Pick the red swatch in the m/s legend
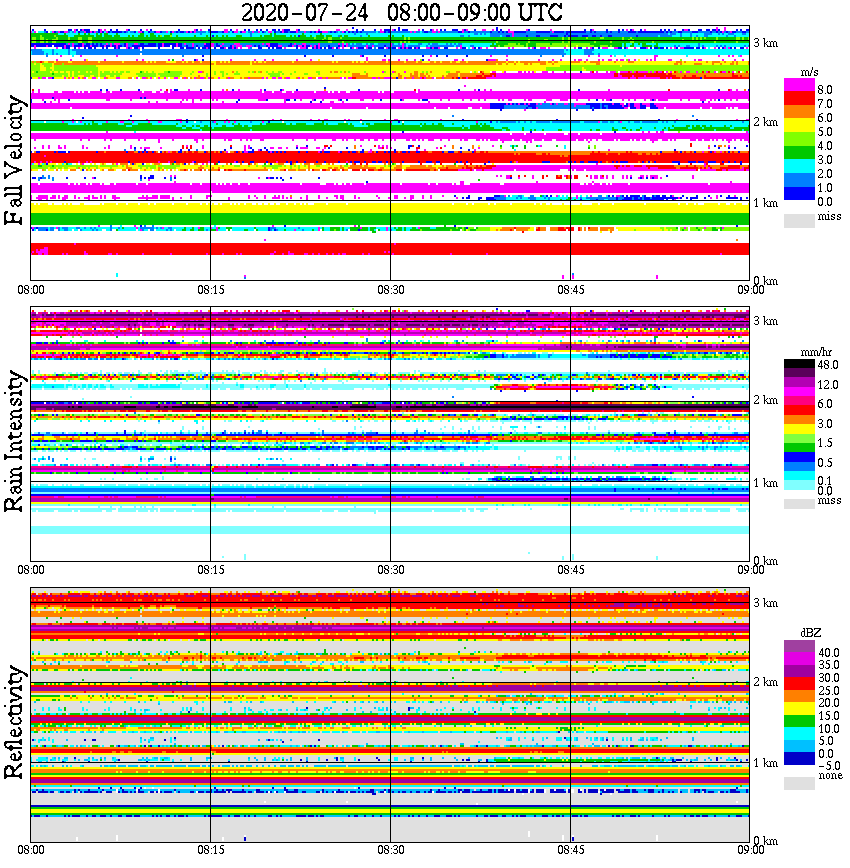This screenshot has width=850, height=868. (x=799, y=99)
